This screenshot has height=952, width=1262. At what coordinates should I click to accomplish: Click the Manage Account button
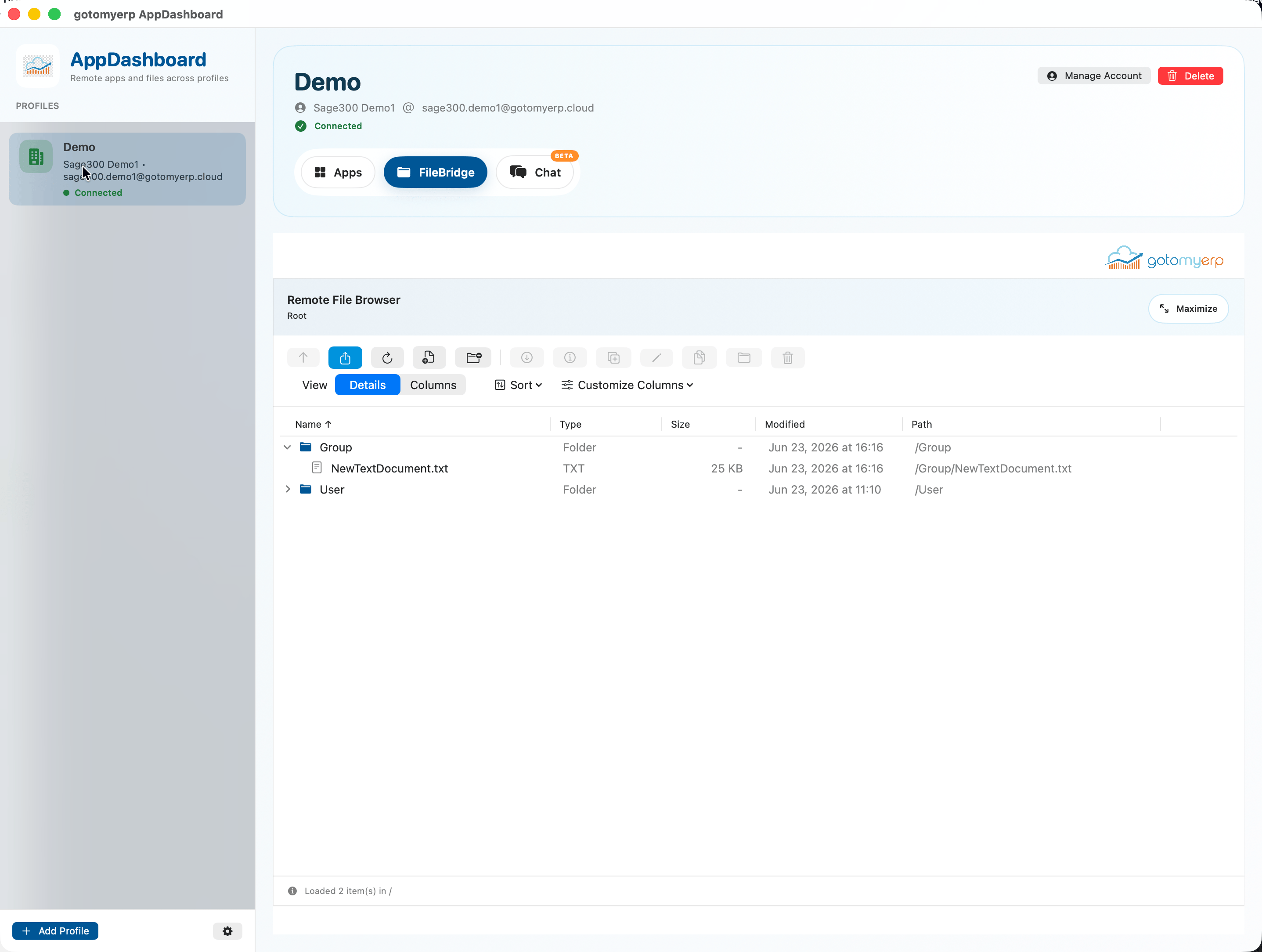pyautogui.click(x=1094, y=76)
